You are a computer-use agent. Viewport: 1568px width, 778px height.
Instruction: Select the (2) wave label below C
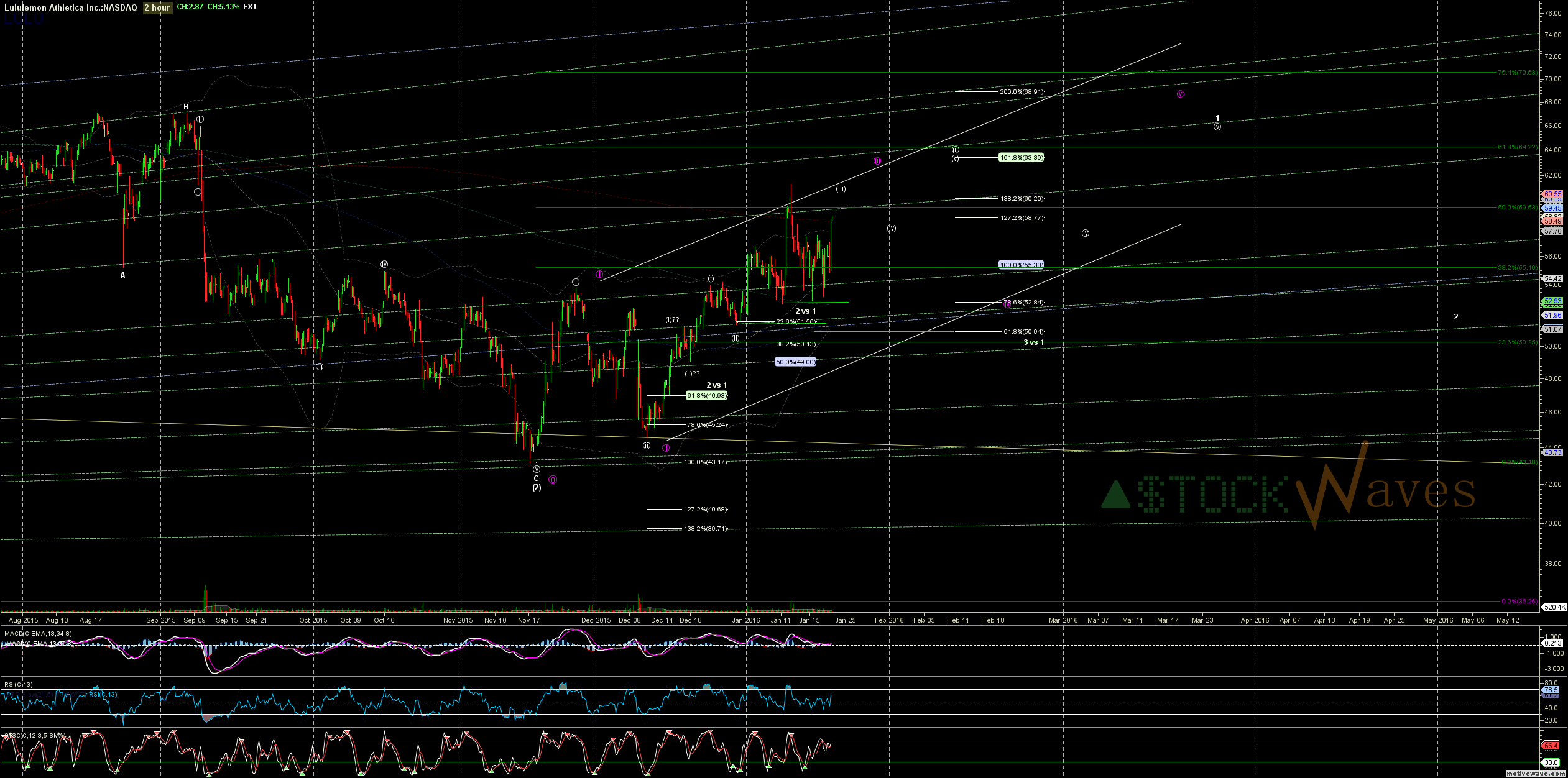click(536, 488)
